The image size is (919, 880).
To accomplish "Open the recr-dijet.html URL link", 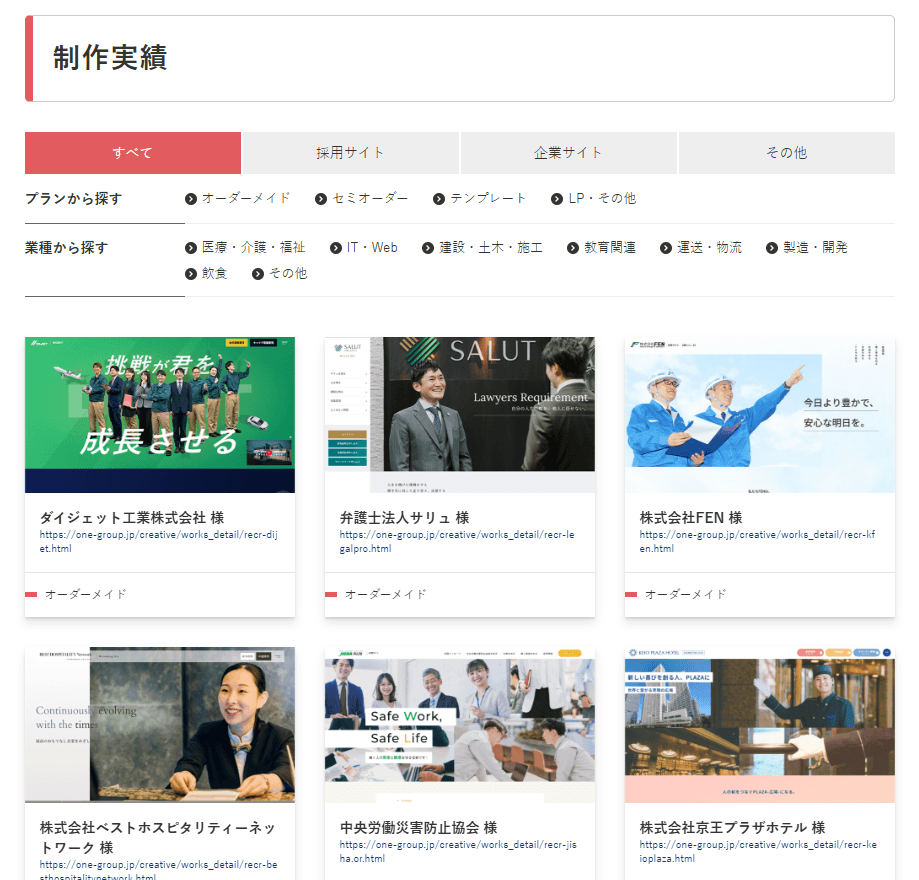I will (159, 542).
